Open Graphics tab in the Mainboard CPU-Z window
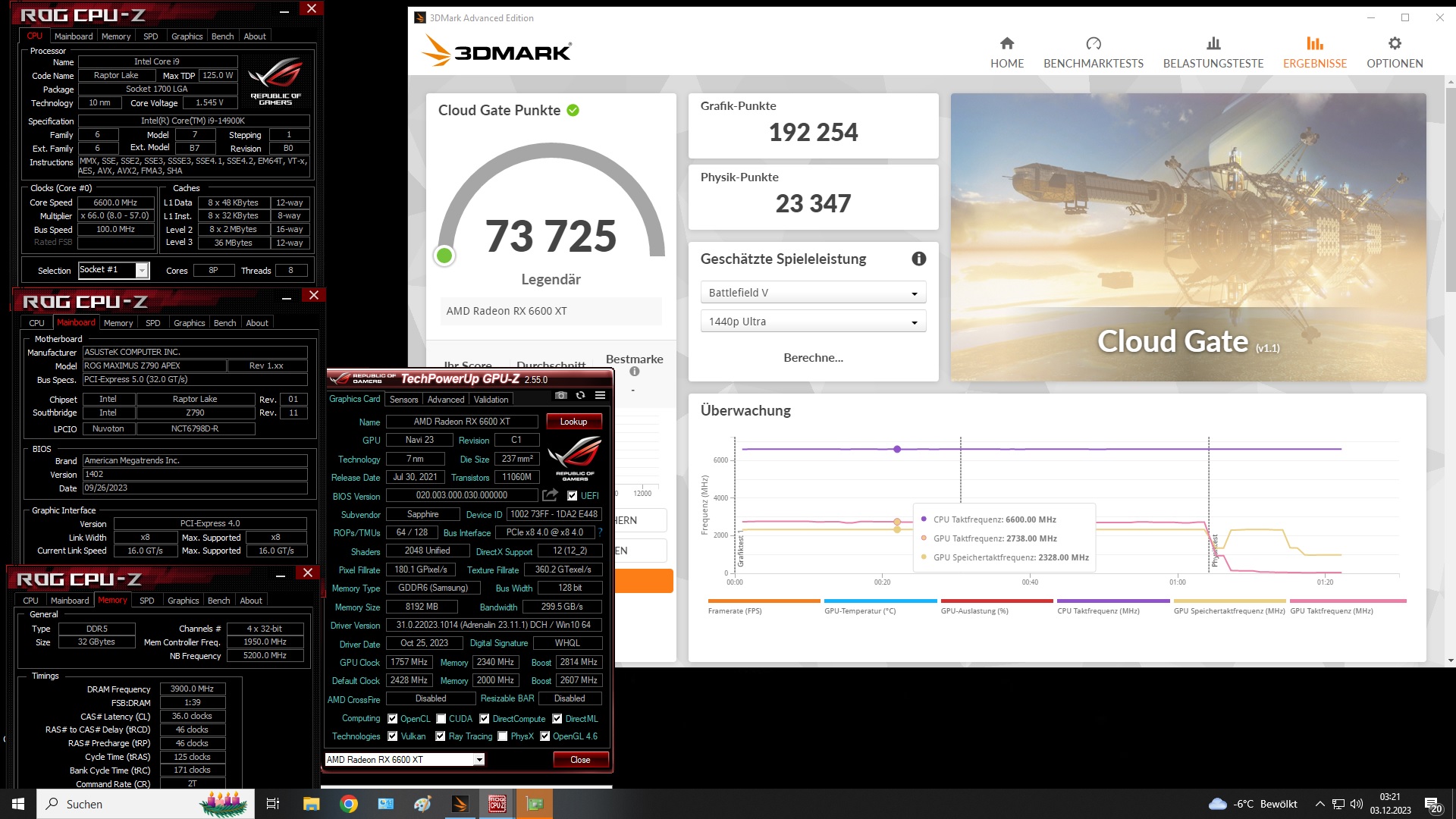 click(189, 323)
